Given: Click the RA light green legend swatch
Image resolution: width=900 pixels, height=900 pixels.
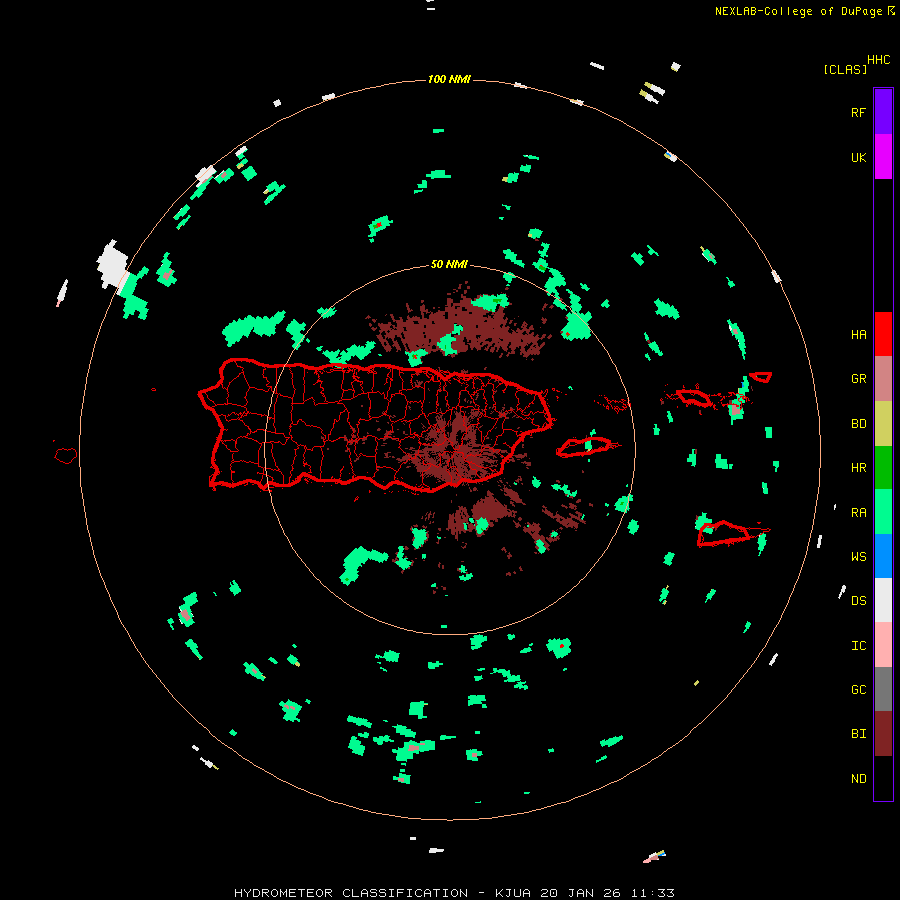Looking at the screenshot, I should click(883, 512).
